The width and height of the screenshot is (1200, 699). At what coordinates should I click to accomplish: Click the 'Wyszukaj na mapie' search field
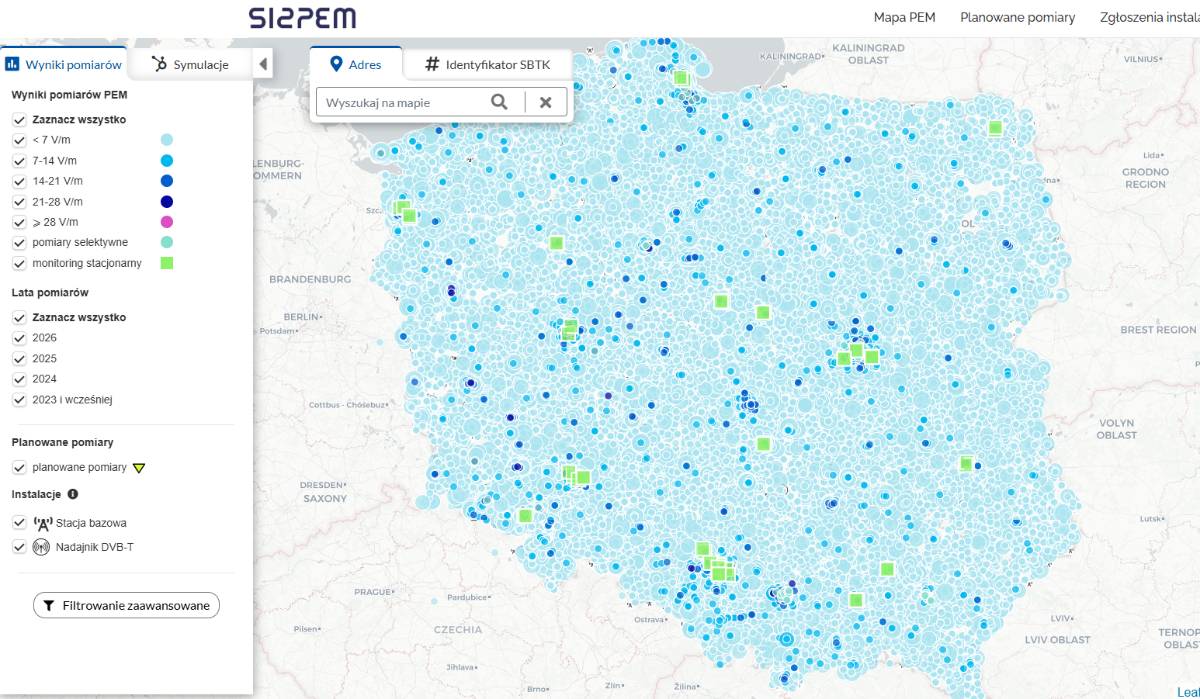(400, 102)
